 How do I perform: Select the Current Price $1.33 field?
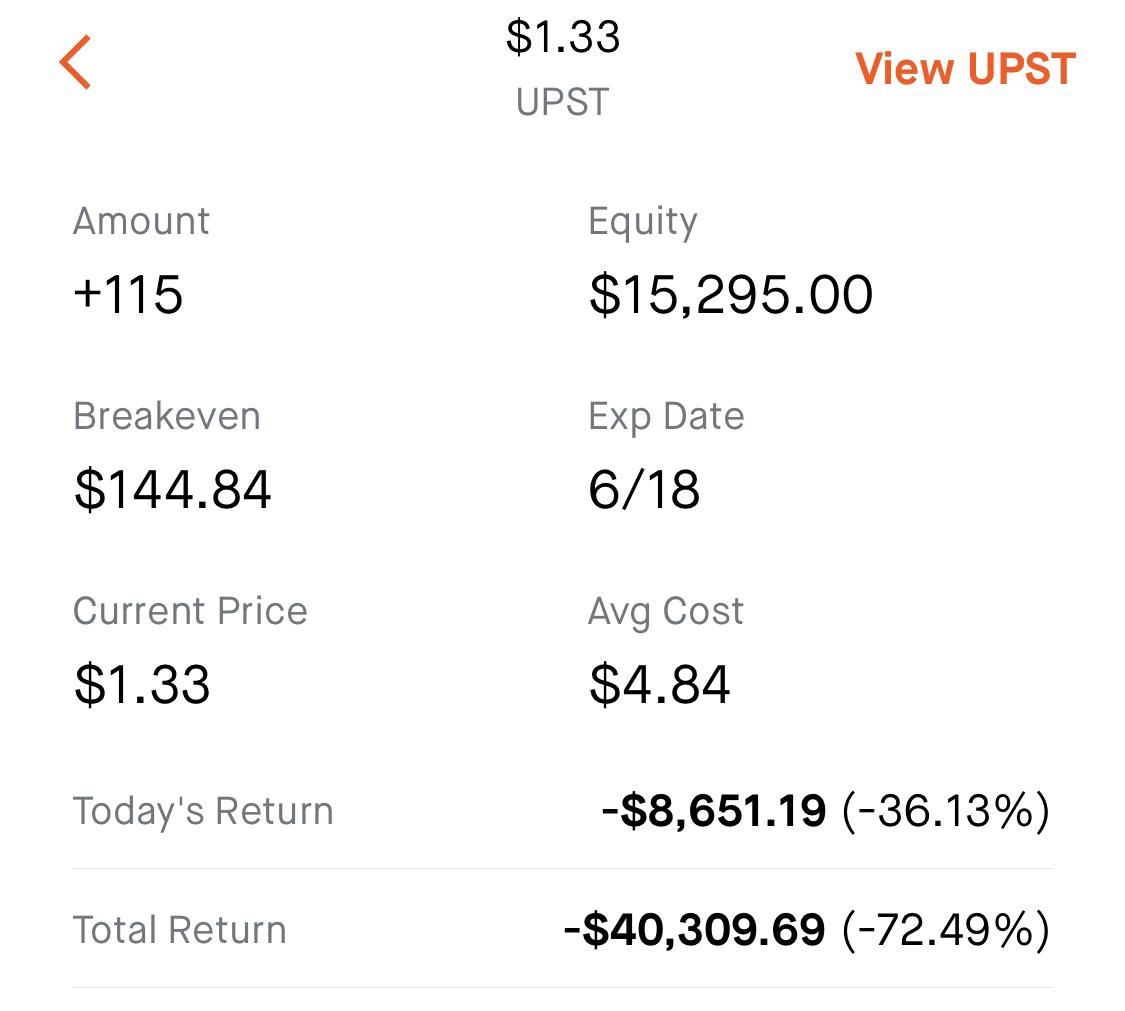(142, 684)
